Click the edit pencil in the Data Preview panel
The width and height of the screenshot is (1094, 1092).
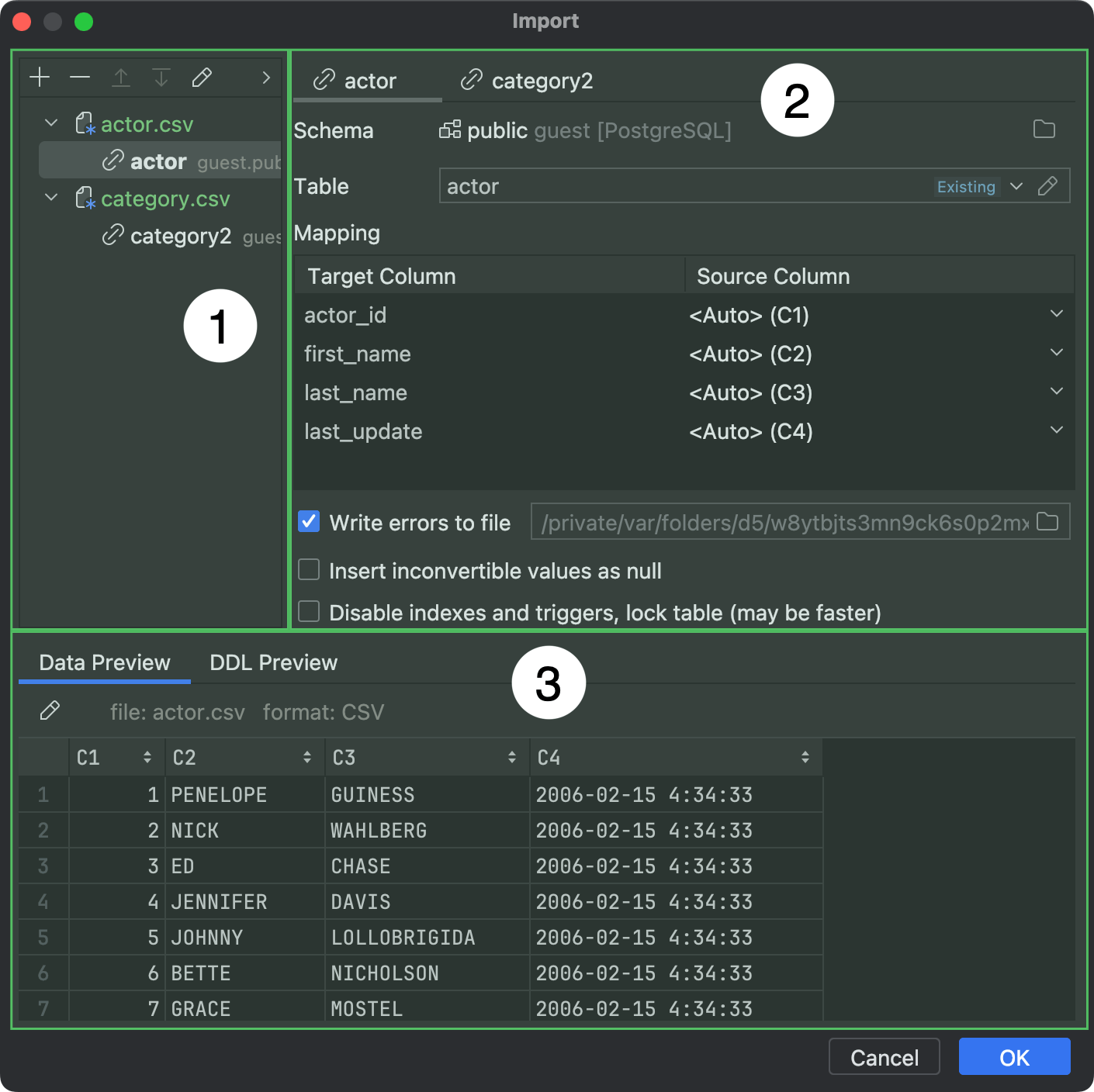(x=50, y=710)
